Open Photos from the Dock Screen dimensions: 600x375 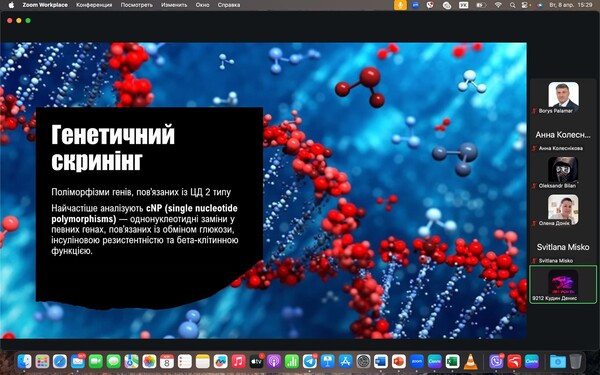[x=149, y=361]
